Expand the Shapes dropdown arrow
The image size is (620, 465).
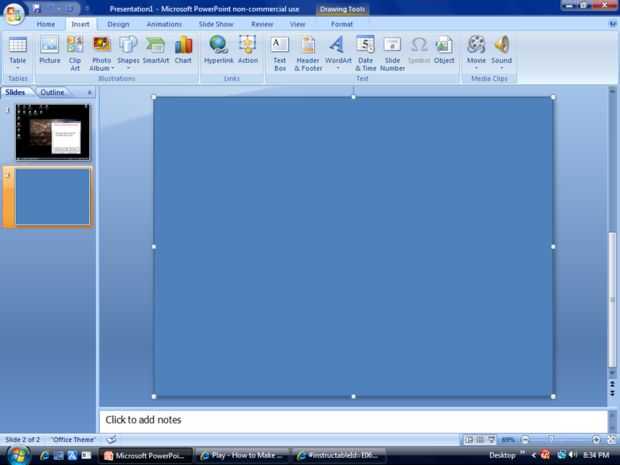coord(128,68)
